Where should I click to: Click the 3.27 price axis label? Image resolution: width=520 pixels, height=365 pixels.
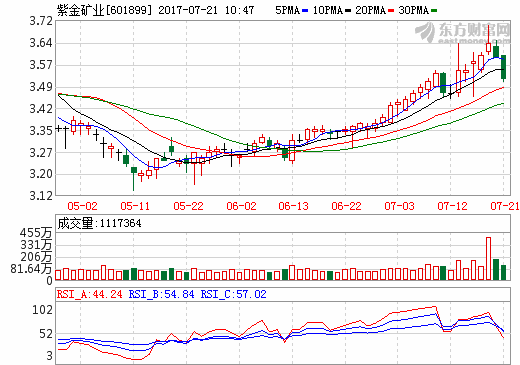(x=41, y=153)
